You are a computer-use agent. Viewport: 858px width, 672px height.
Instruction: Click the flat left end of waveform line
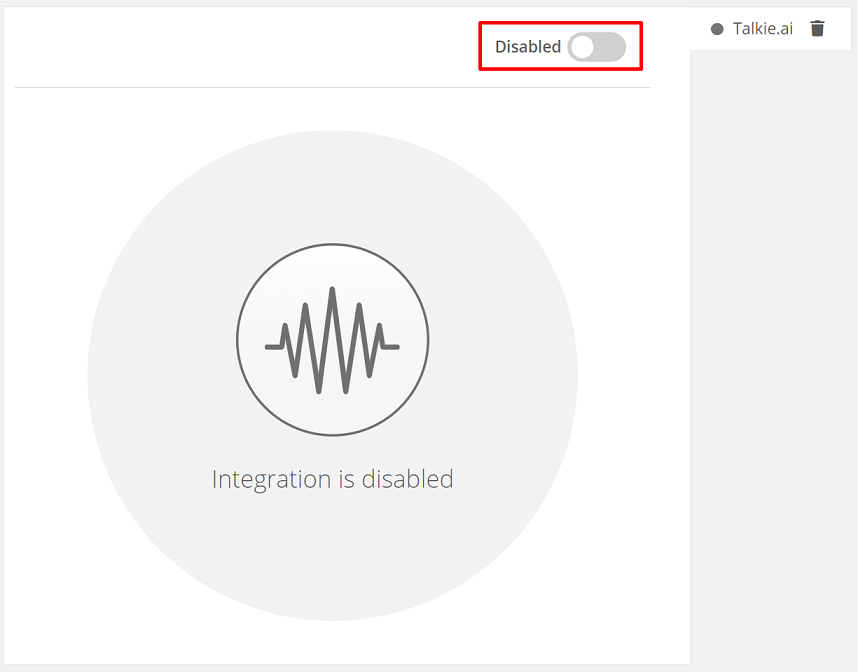coord(274,347)
